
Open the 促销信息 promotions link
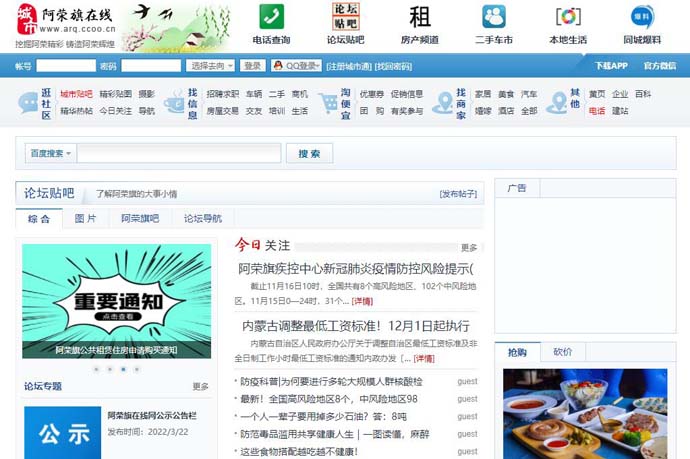tap(407, 94)
